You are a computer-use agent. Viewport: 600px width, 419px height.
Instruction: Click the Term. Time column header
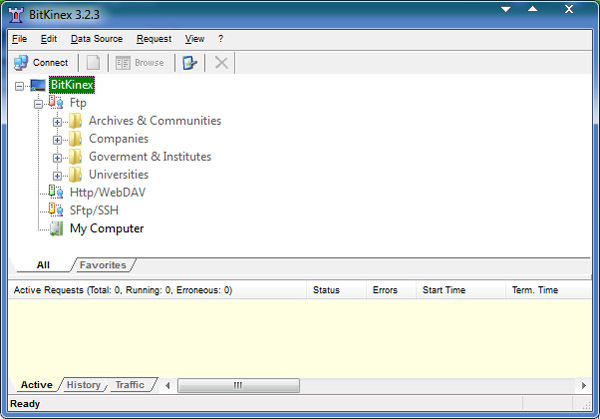point(549,290)
